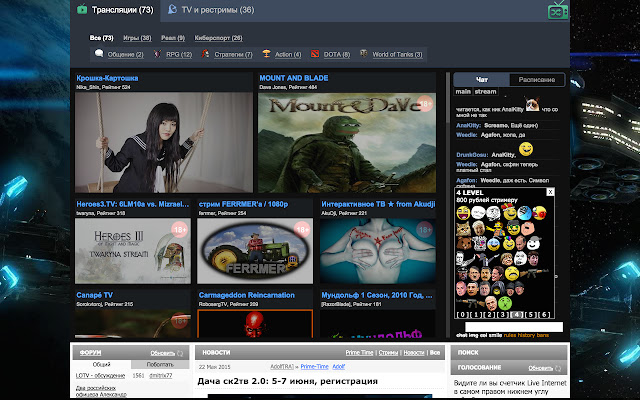Click the RPG category icon
640x400 pixels.
[157, 53]
